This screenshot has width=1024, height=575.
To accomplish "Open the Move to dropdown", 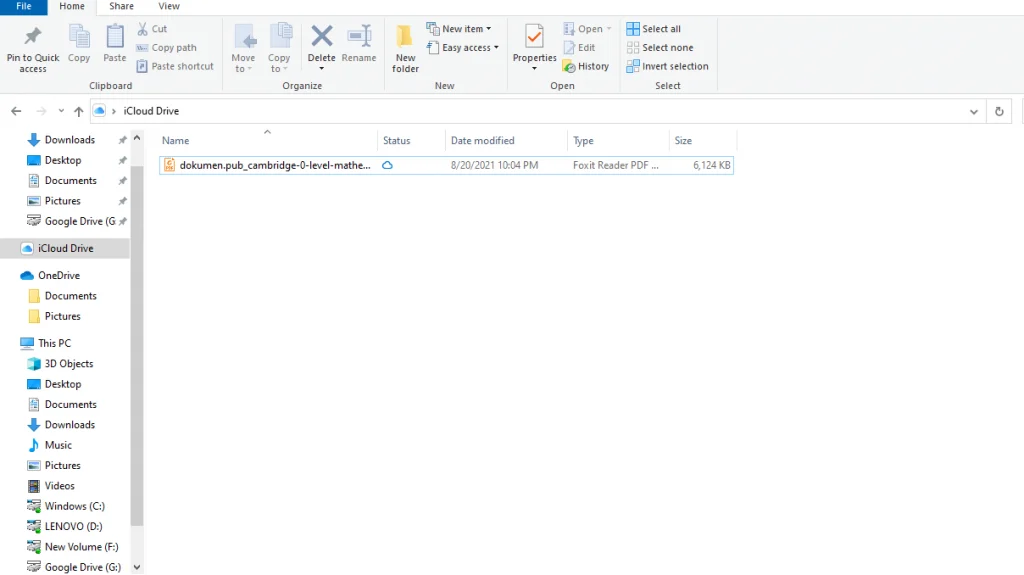I will point(243,48).
